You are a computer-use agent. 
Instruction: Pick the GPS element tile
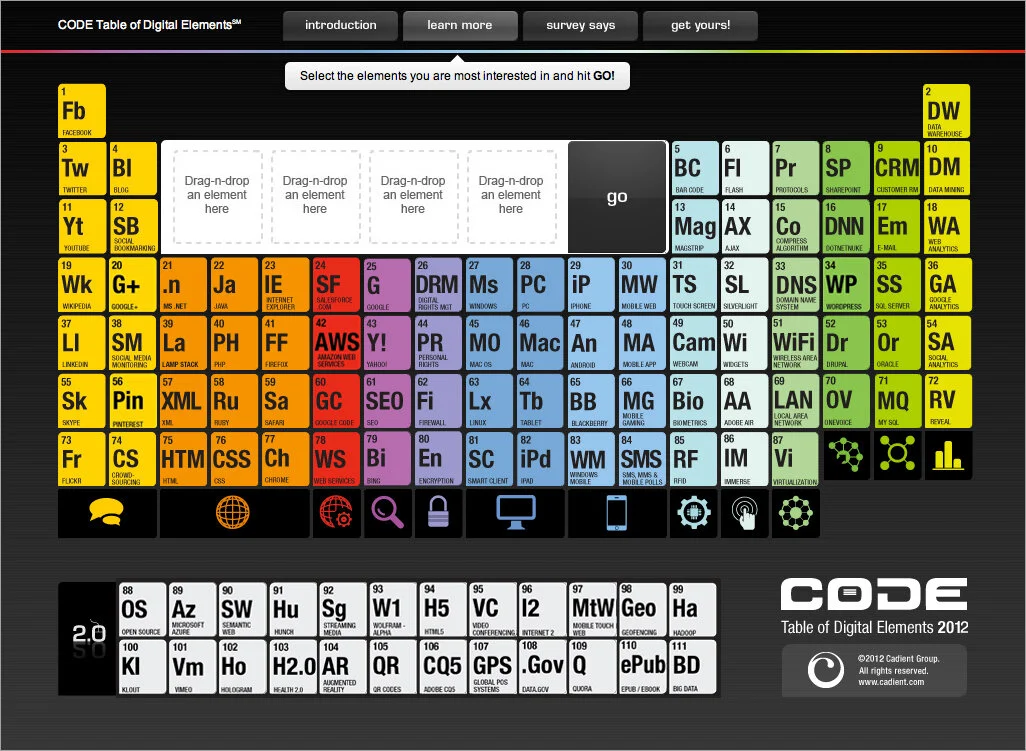tap(493, 667)
